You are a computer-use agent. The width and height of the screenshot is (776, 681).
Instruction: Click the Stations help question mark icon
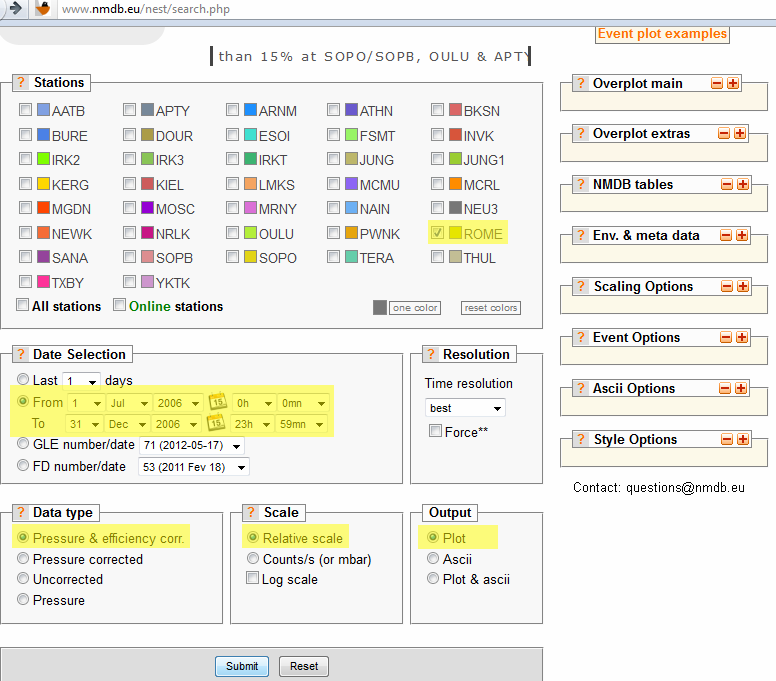[21, 82]
